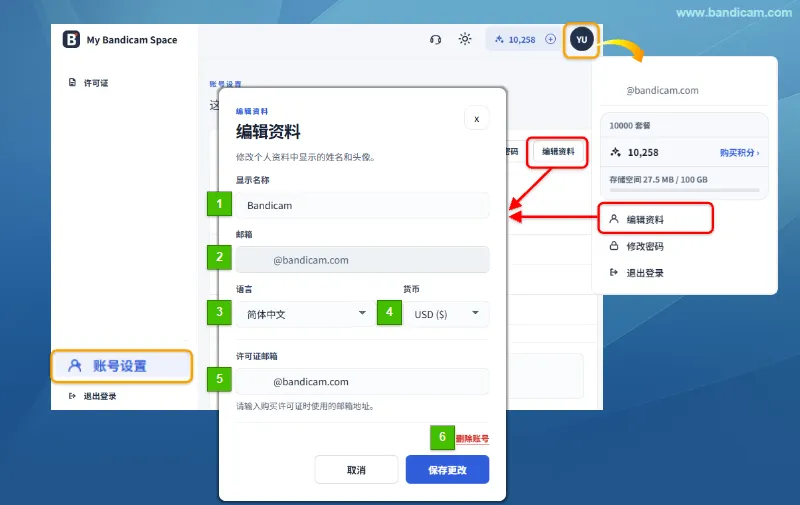The width and height of the screenshot is (800, 505).
Task: Click the 保存更改 button
Action: (447, 470)
